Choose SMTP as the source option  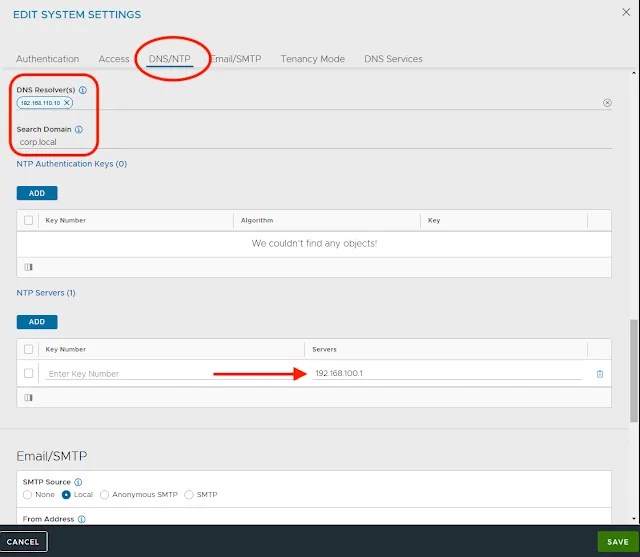tap(189, 495)
